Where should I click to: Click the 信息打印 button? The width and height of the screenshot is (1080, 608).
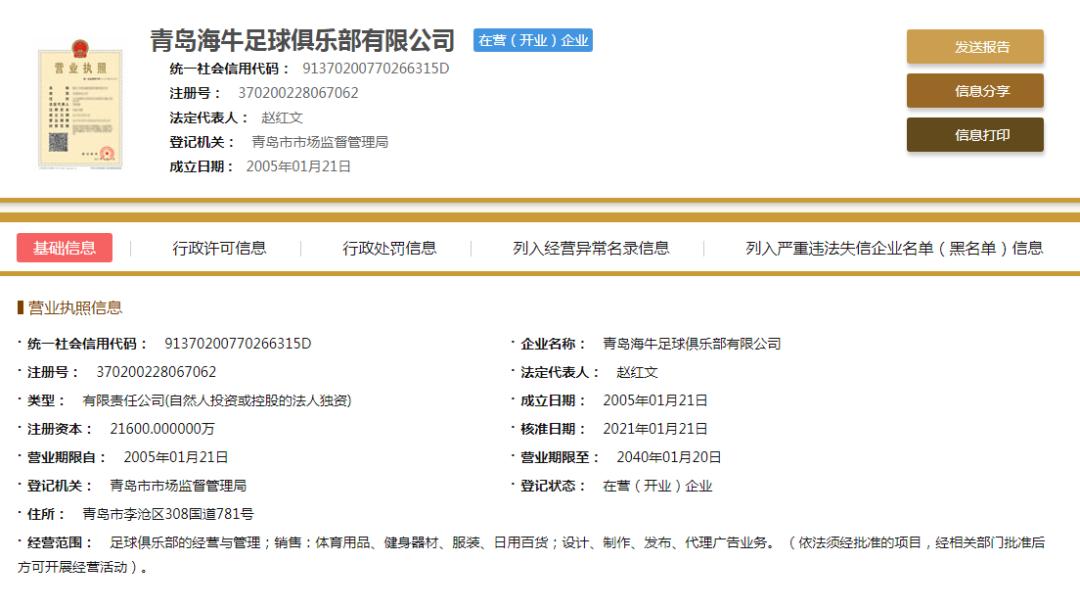tap(975, 135)
